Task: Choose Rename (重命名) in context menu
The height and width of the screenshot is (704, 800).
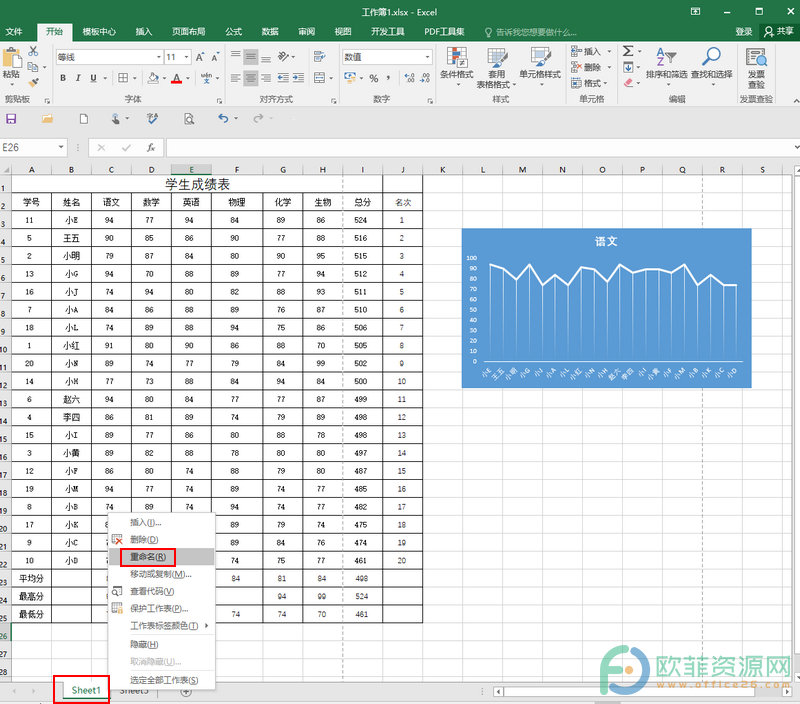Action: pos(162,557)
